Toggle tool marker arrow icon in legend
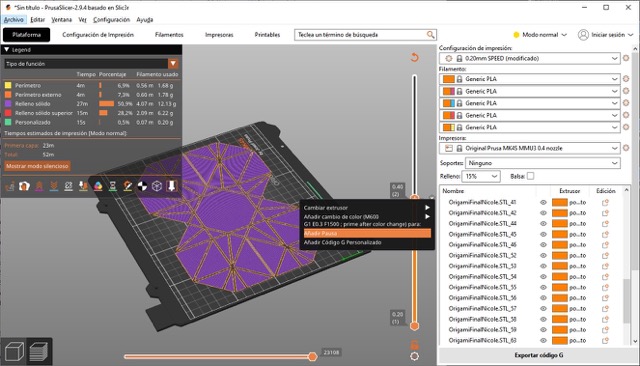 coord(171,186)
